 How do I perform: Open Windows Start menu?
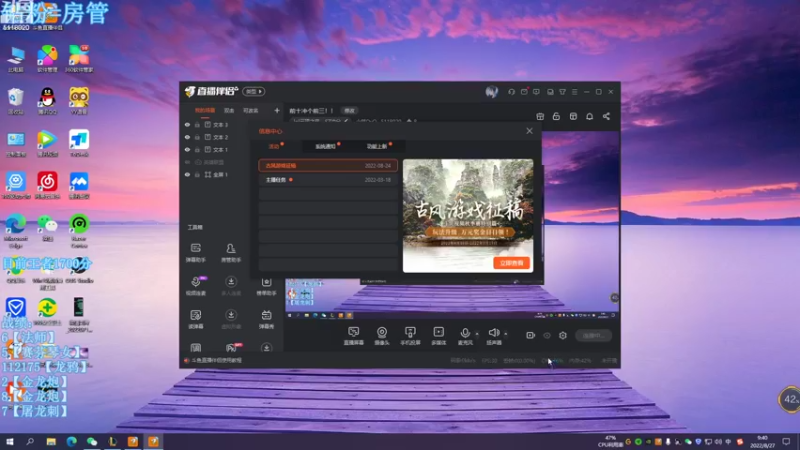[9, 441]
